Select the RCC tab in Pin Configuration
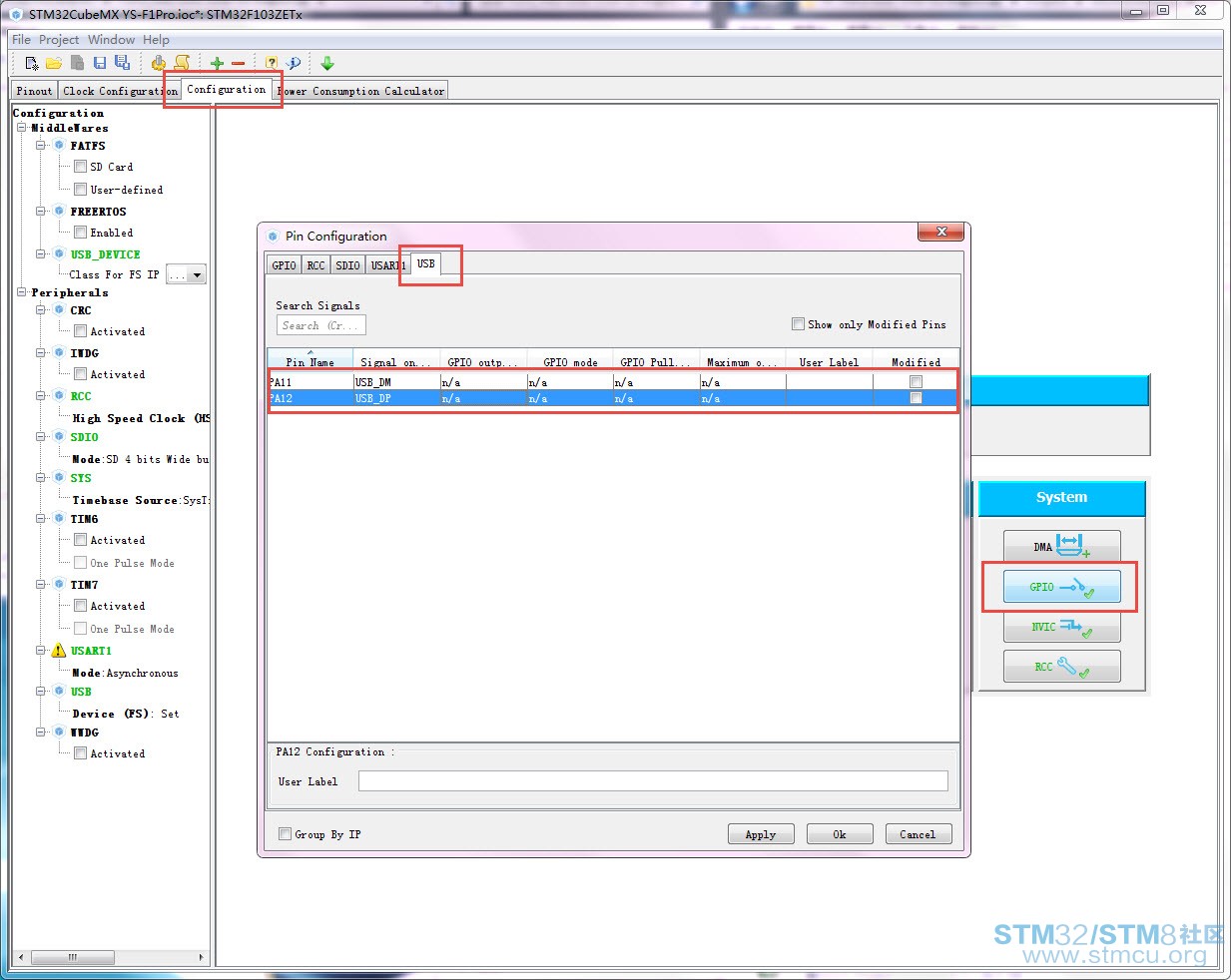This screenshot has height=980, width=1231. tap(315, 265)
